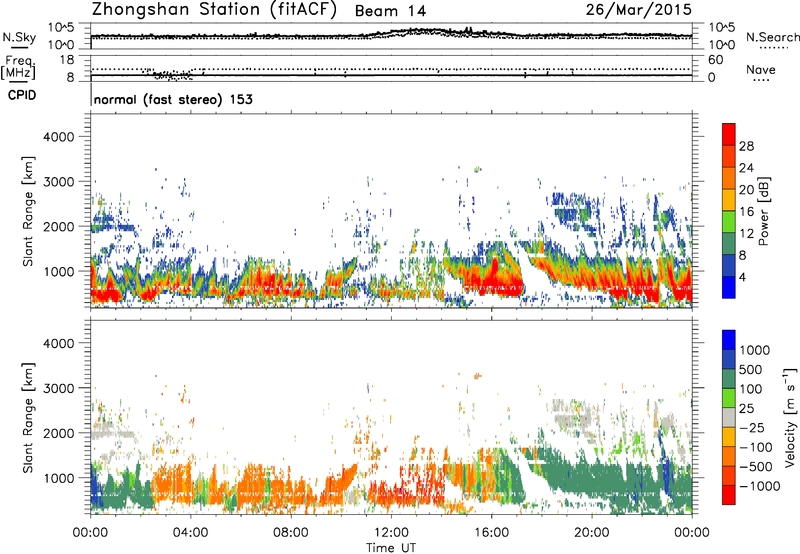
Task: Click the '-1000' tick on velocity color bar
Action: tap(759, 486)
